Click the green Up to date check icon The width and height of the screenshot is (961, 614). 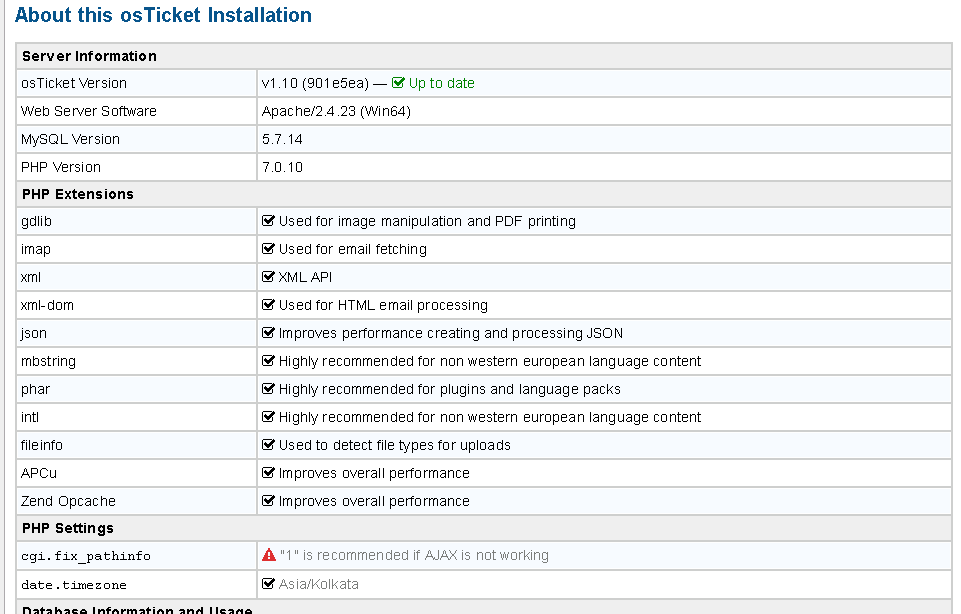pyautogui.click(x=398, y=83)
